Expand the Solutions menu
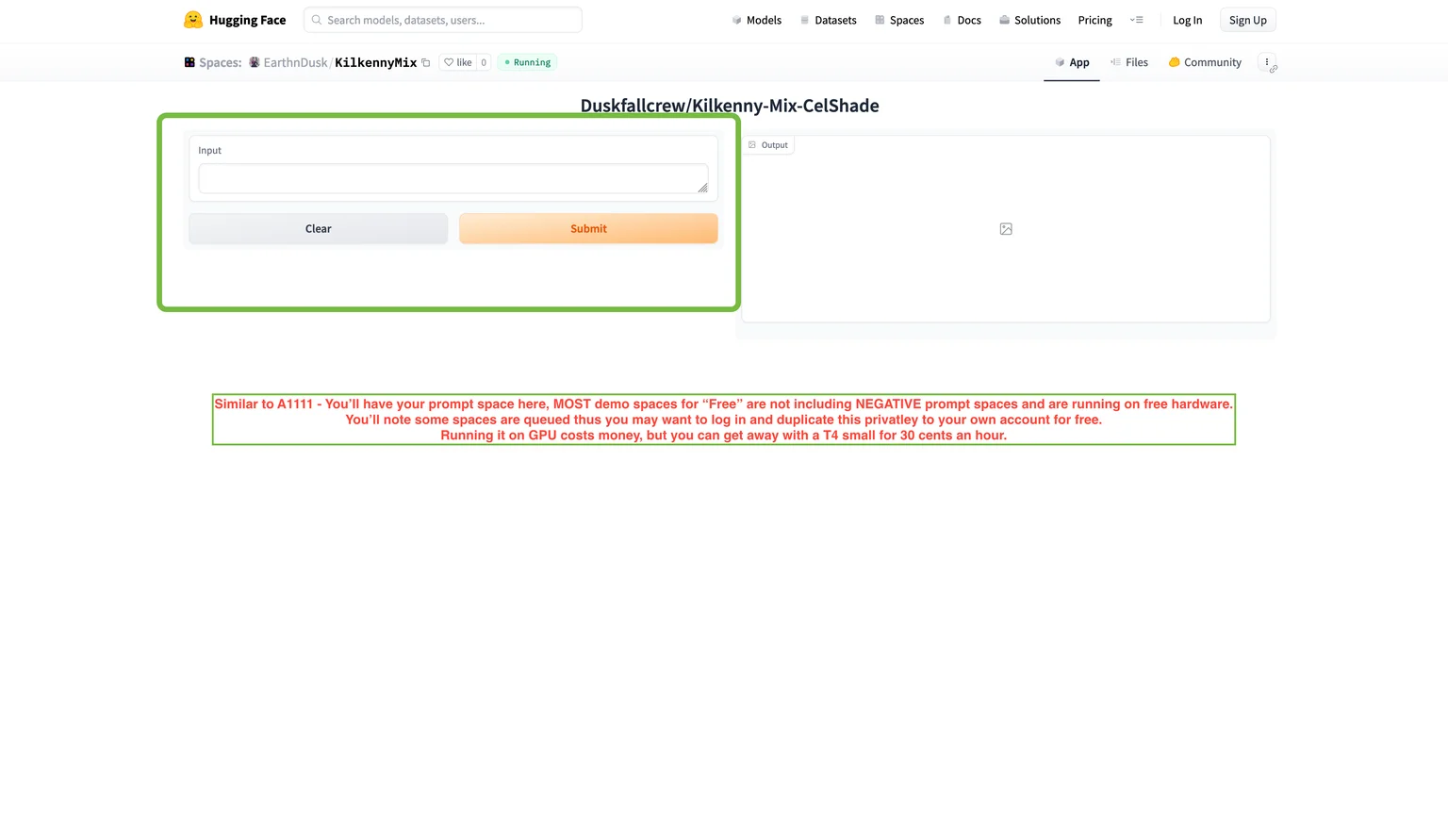The height and width of the screenshot is (840, 1448). (x=1029, y=20)
